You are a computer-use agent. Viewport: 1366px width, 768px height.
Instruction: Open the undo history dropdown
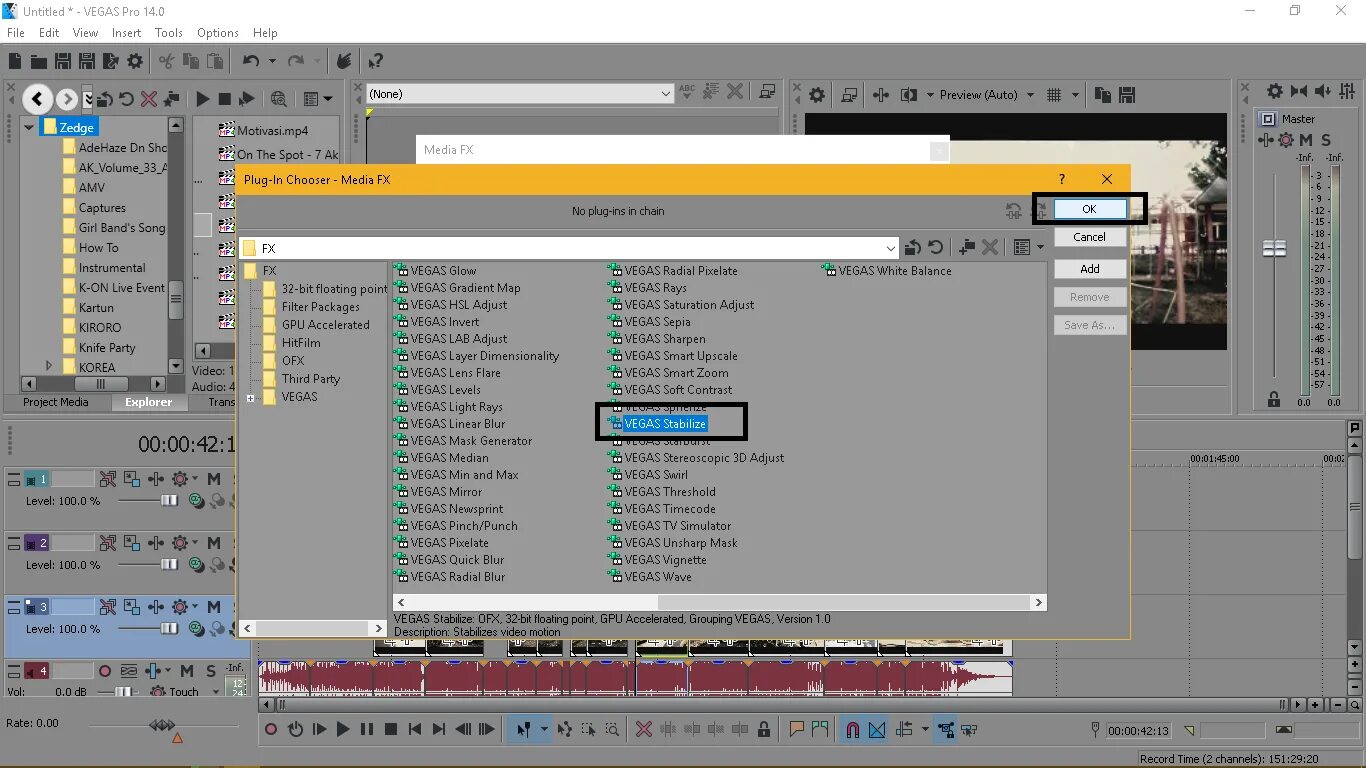(x=272, y=62)
